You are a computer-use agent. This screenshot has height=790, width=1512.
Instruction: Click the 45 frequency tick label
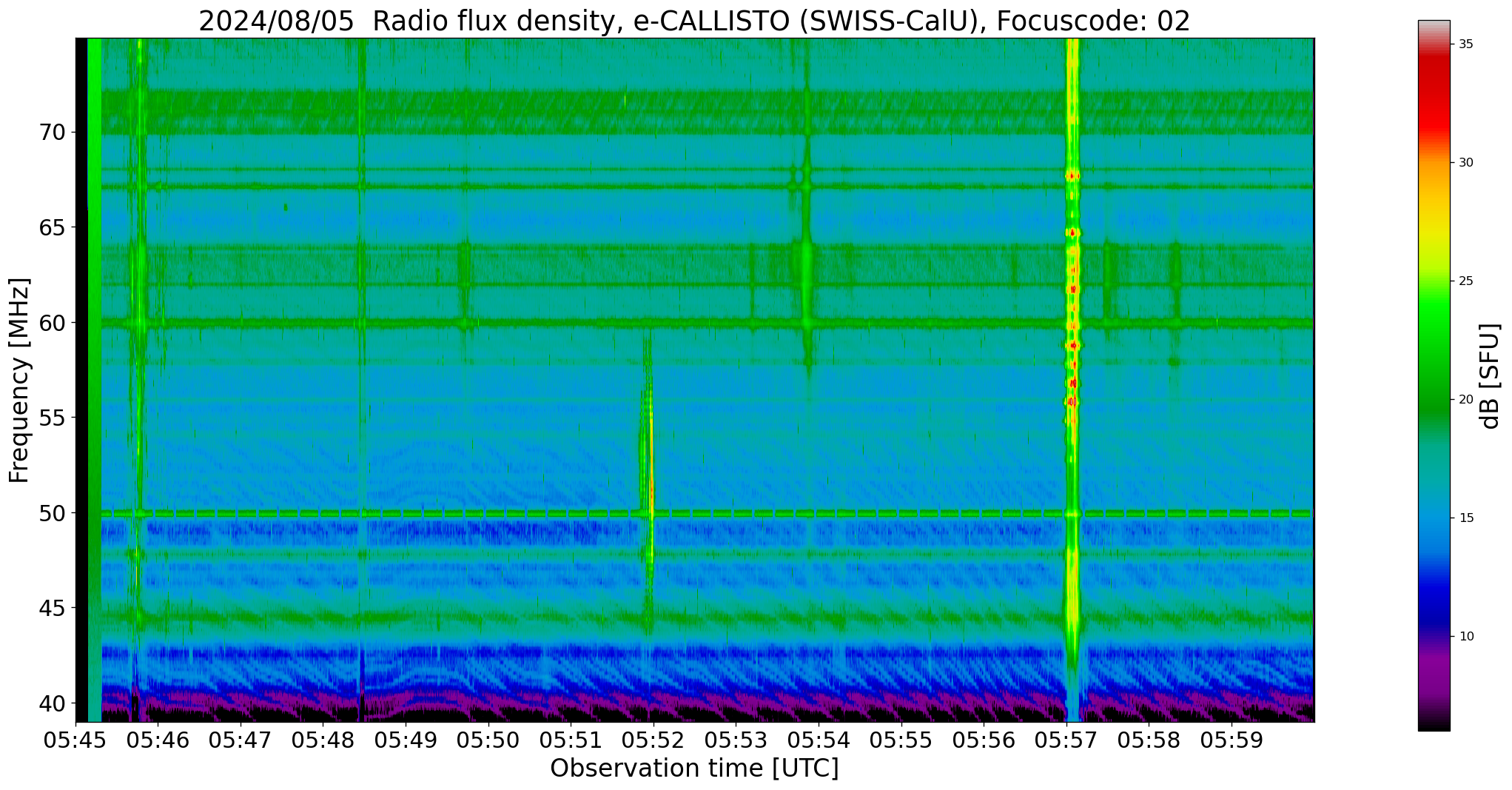tap(52, 608)
